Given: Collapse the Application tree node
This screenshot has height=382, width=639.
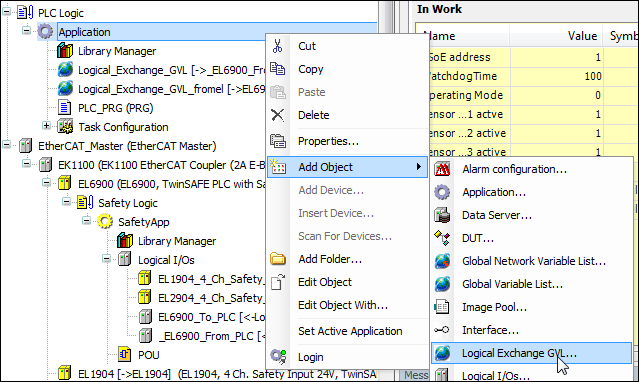Looking at the screenshot, I should [26, 31].
